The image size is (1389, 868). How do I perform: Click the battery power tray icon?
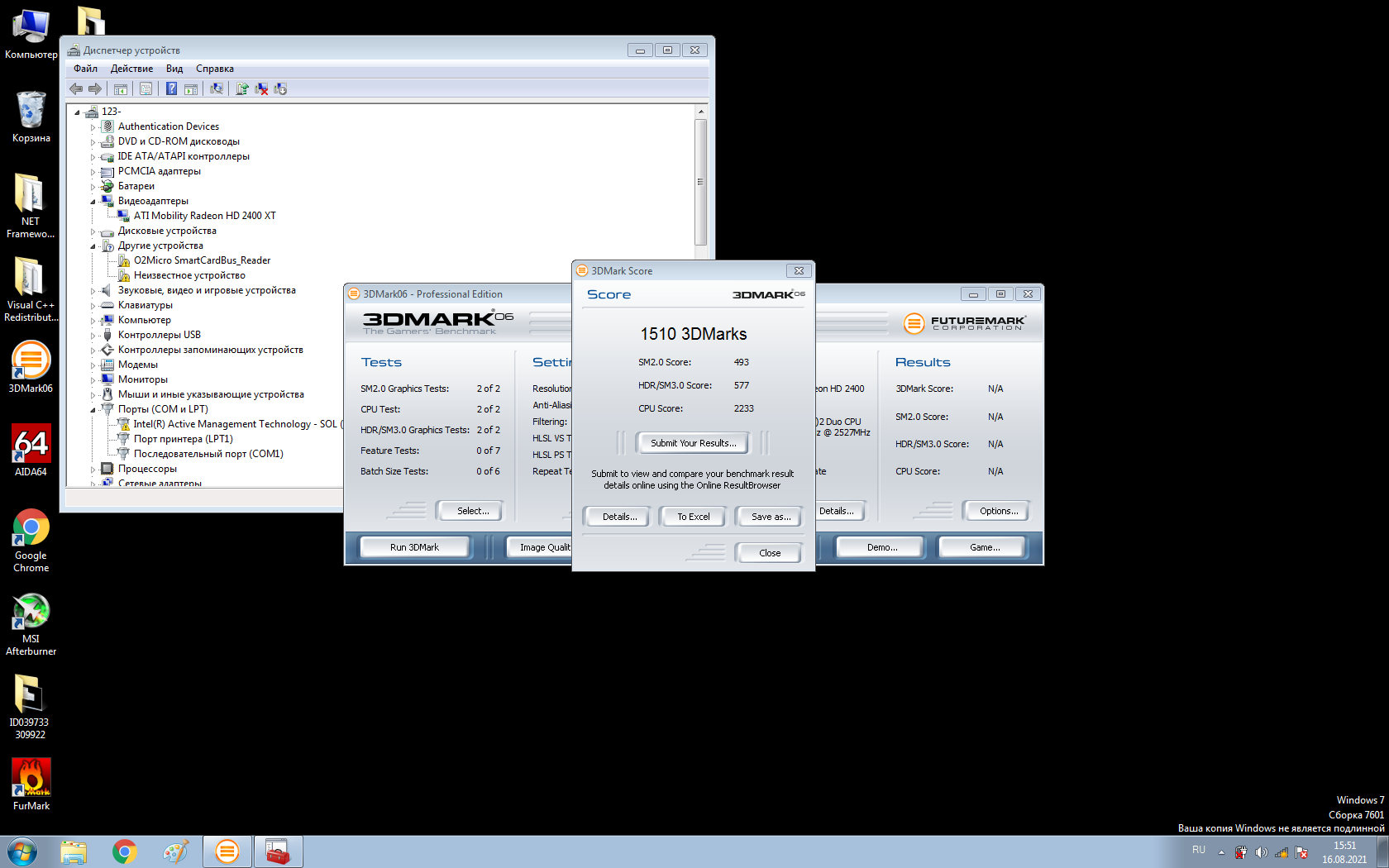1241,852
